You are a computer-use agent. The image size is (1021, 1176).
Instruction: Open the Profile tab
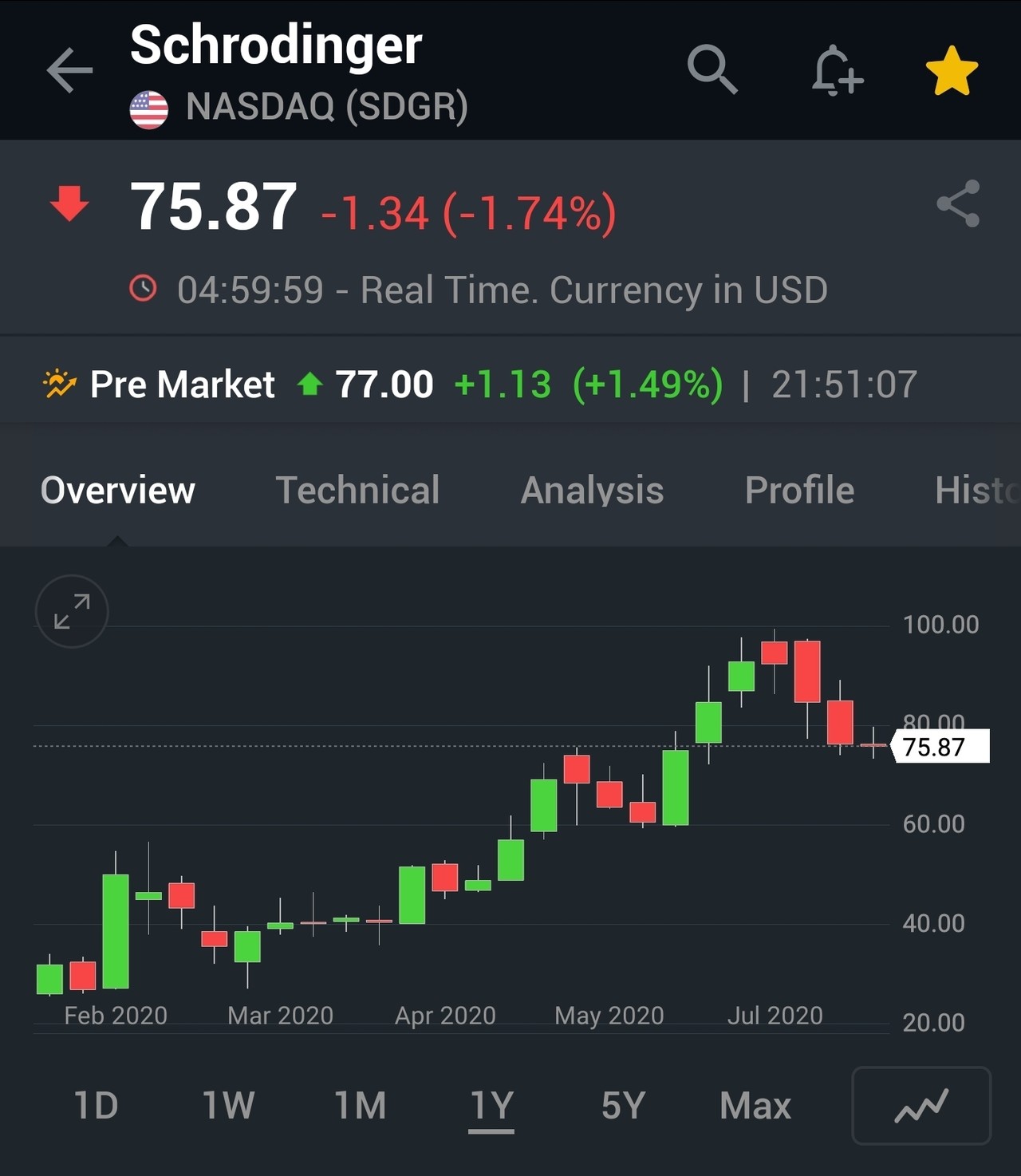pyautogui.click(x=799, y=490)
